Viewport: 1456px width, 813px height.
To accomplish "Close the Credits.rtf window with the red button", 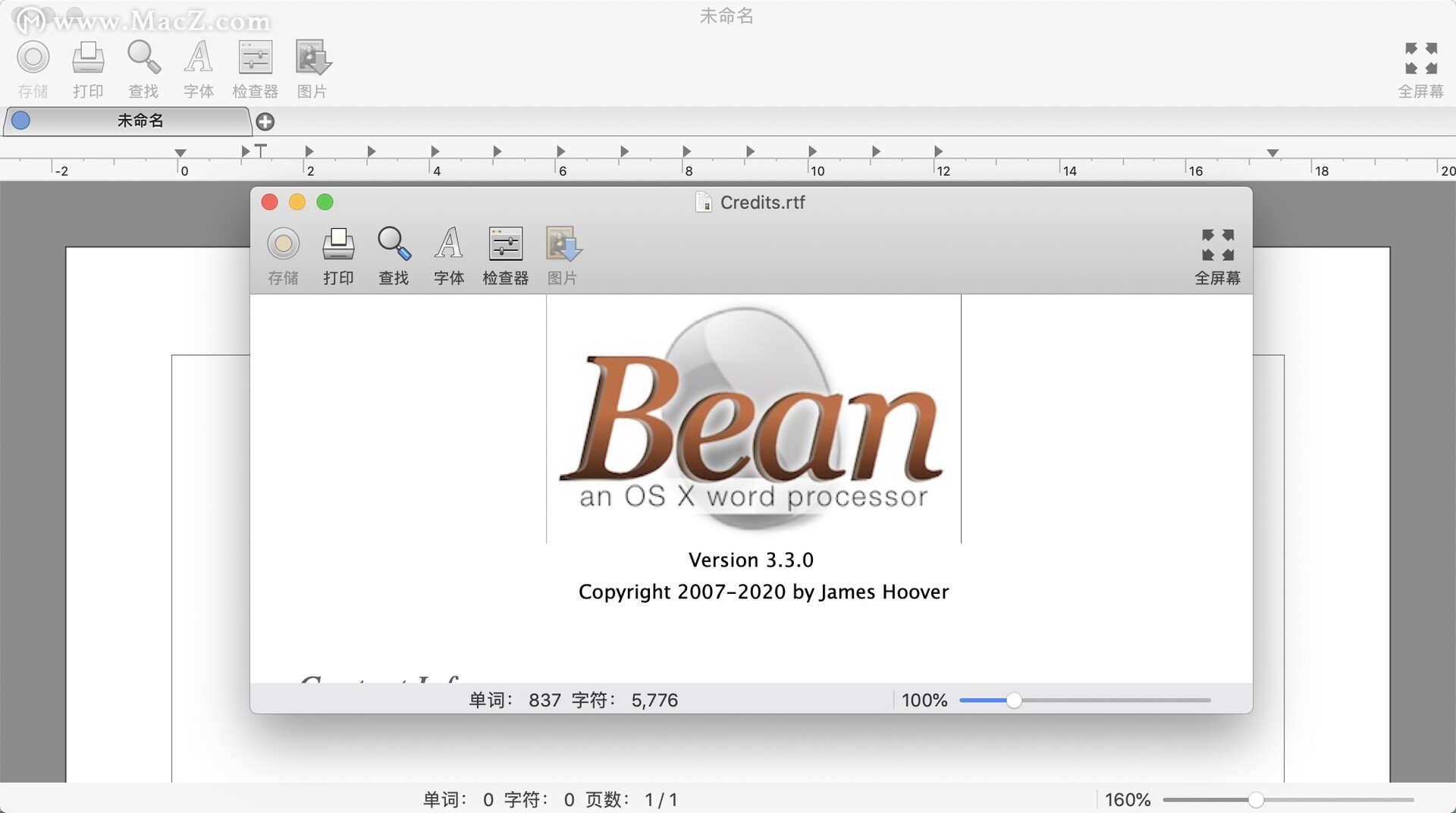I will [269, 202].
